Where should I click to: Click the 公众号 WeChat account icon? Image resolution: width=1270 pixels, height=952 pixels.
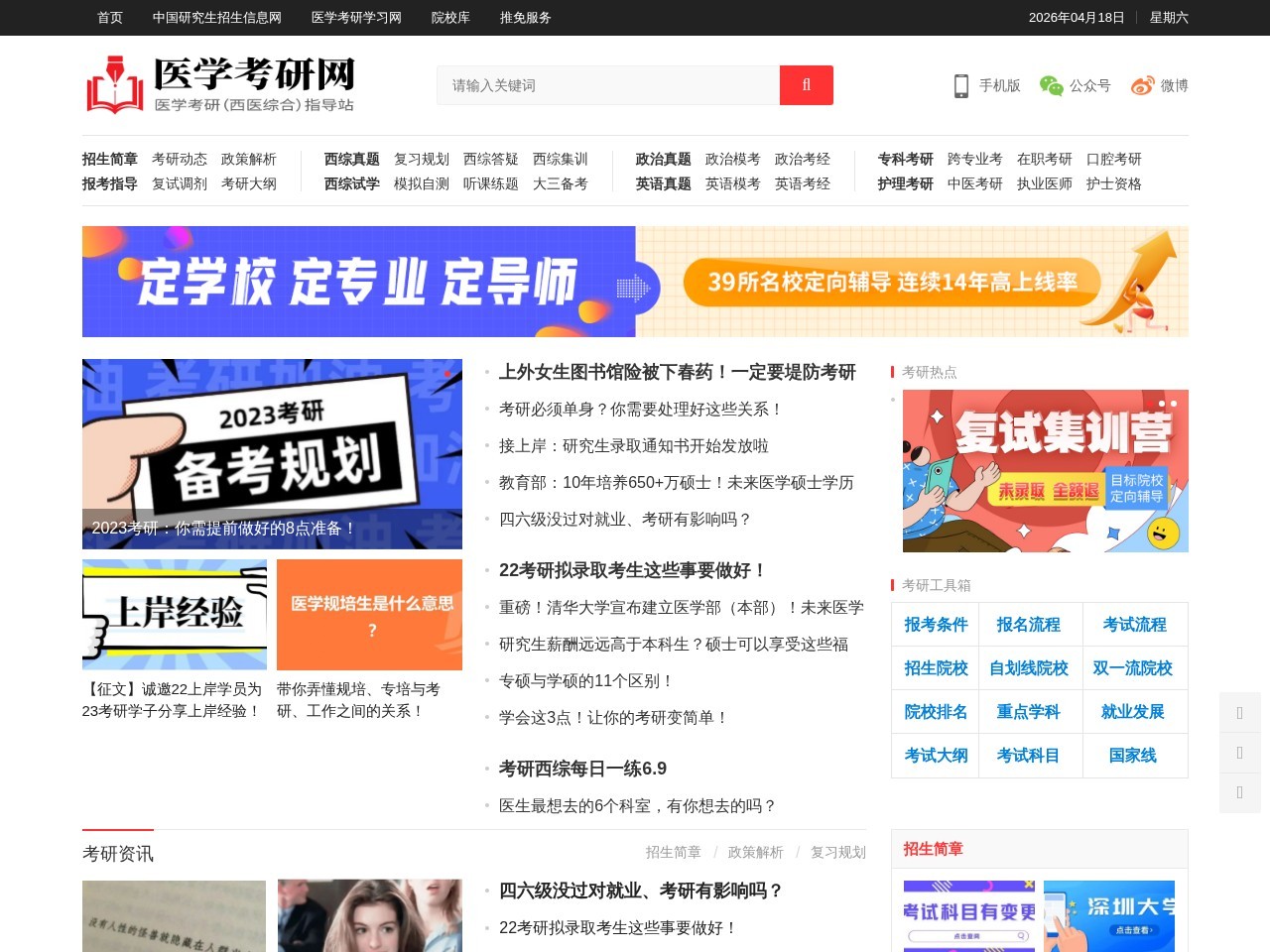[1049, 85]
